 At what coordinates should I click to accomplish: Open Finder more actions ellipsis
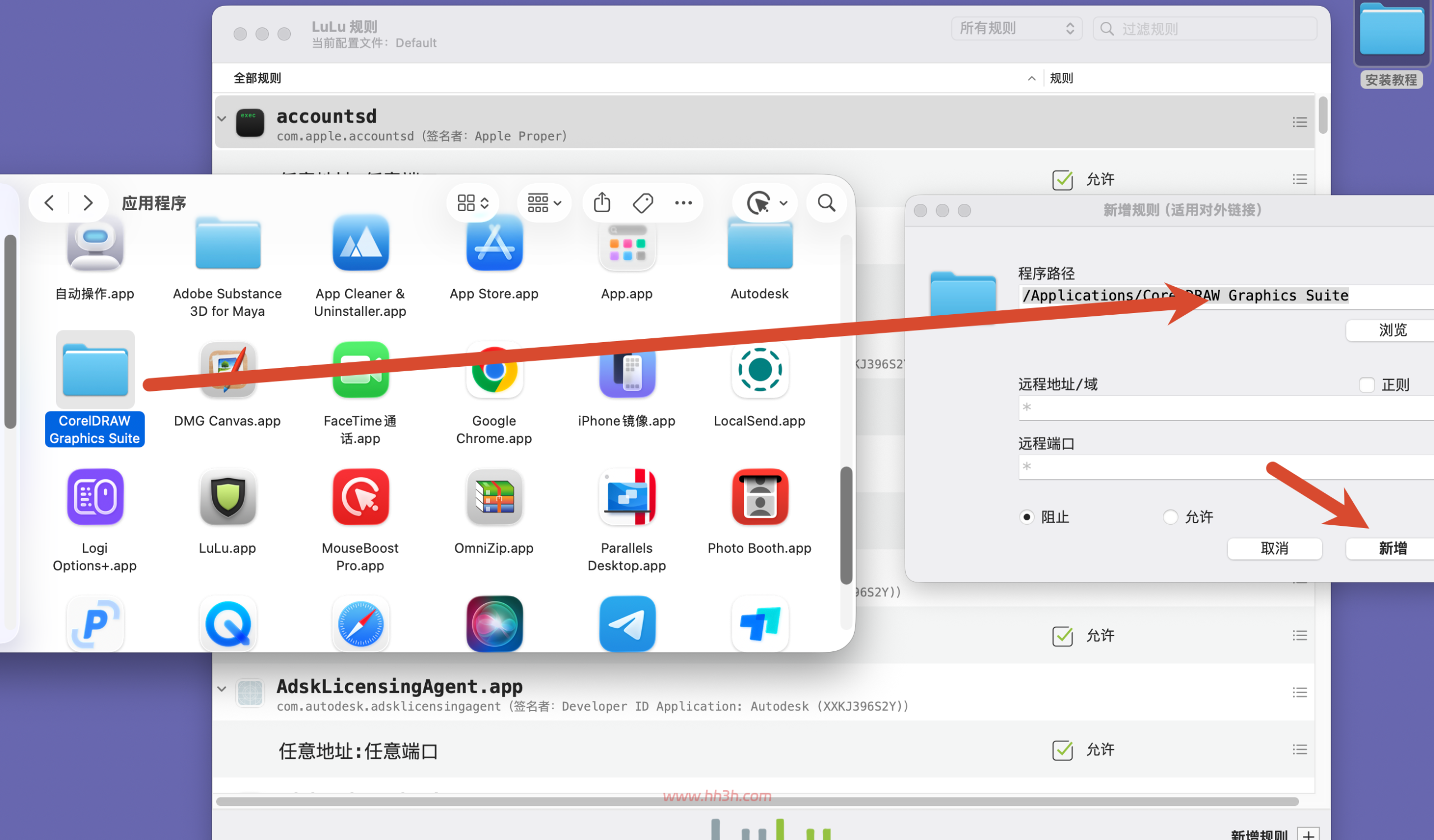pos(683,203)
